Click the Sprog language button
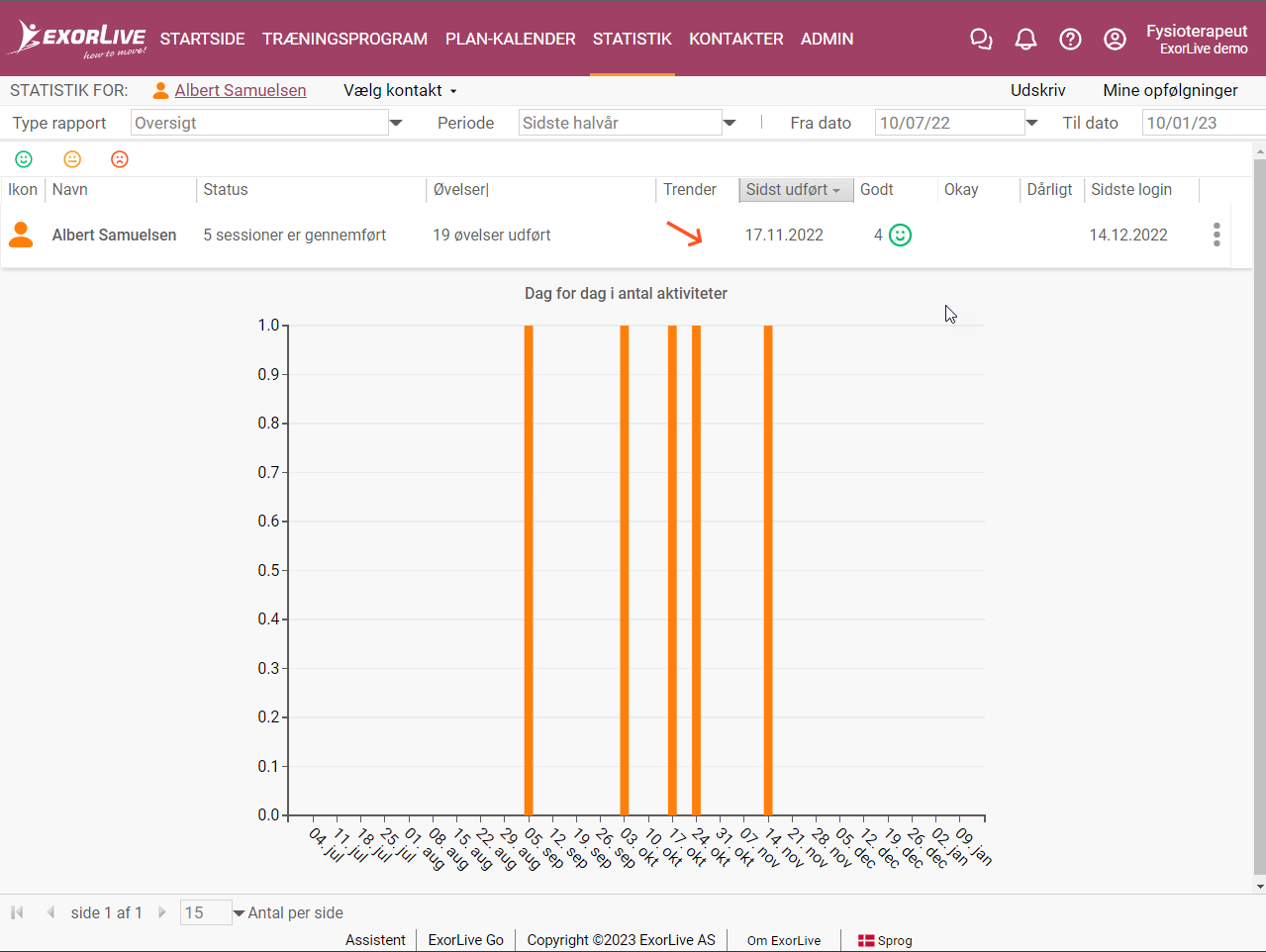 pyautogui.click(x=885, y=941)
